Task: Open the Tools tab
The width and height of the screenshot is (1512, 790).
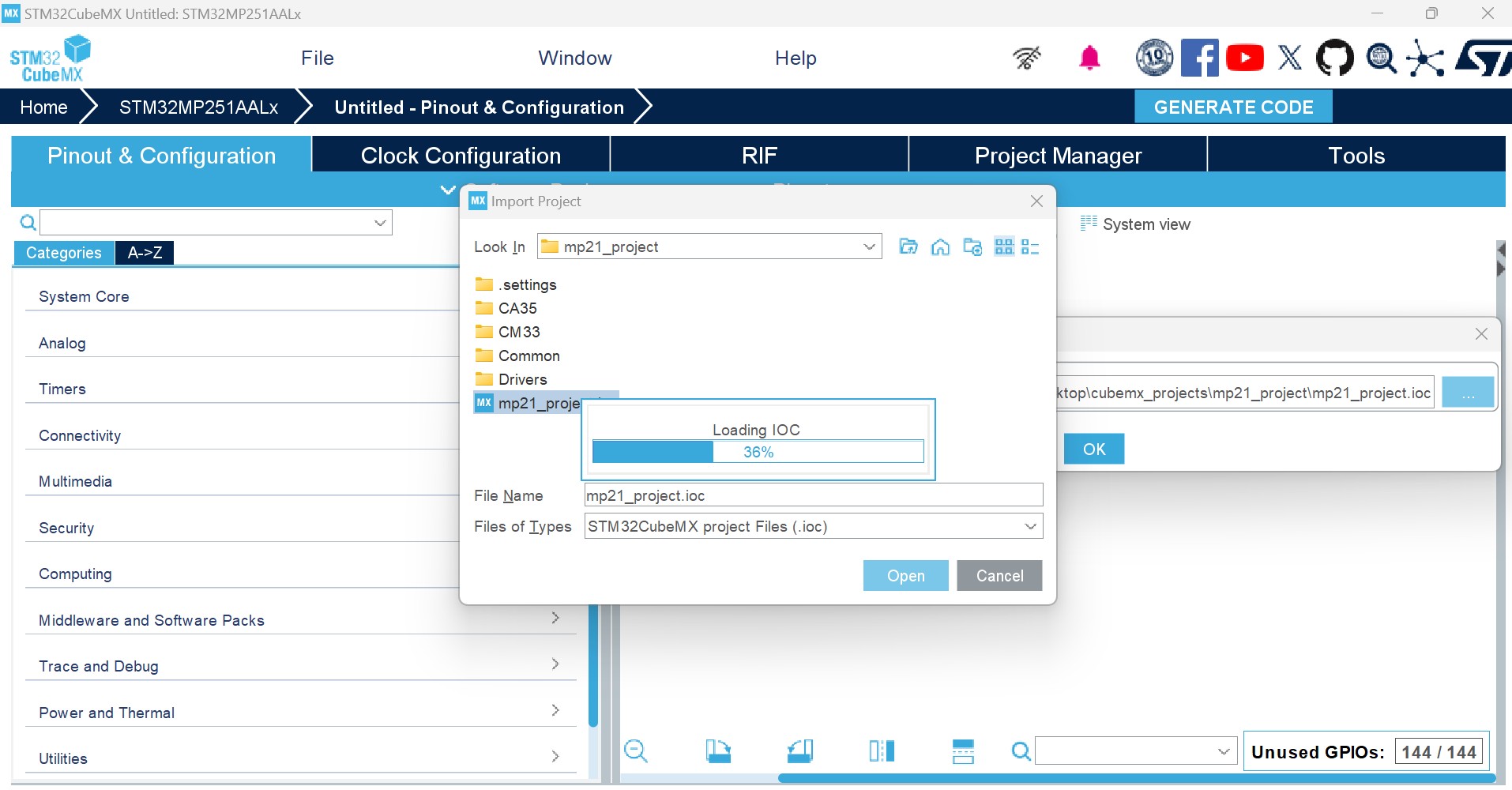Action: (x=1356, y=155)
